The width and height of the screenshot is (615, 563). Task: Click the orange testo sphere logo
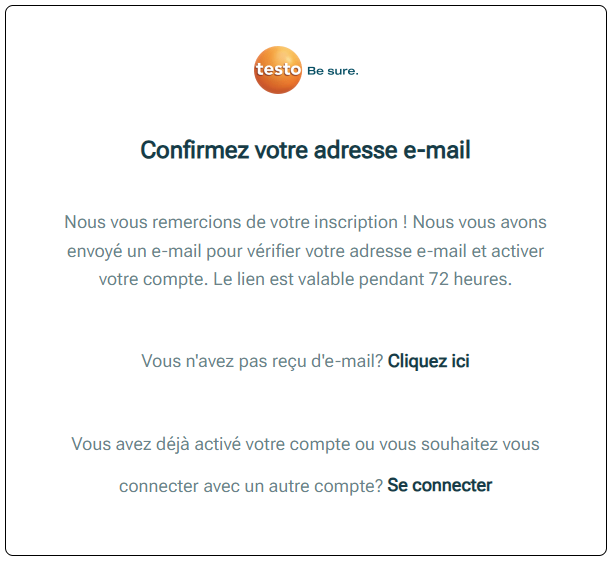[x=278, y=70]
